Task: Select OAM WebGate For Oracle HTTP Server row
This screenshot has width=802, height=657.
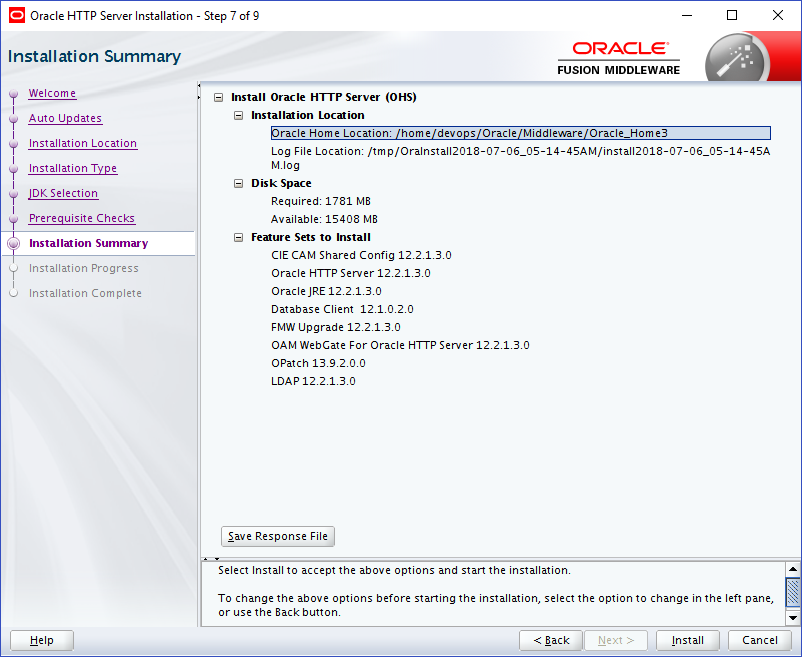Action: click(x=400, y=345)
